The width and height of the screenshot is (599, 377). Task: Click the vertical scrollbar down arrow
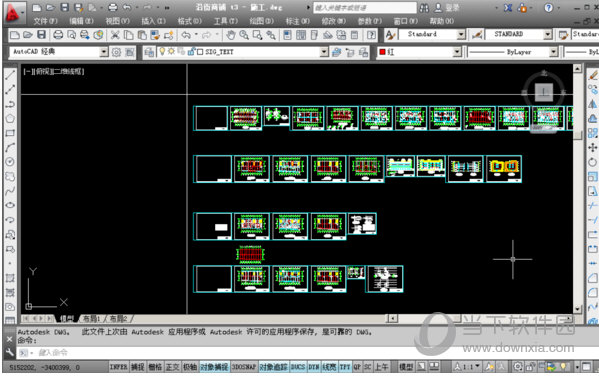point(577,309)
